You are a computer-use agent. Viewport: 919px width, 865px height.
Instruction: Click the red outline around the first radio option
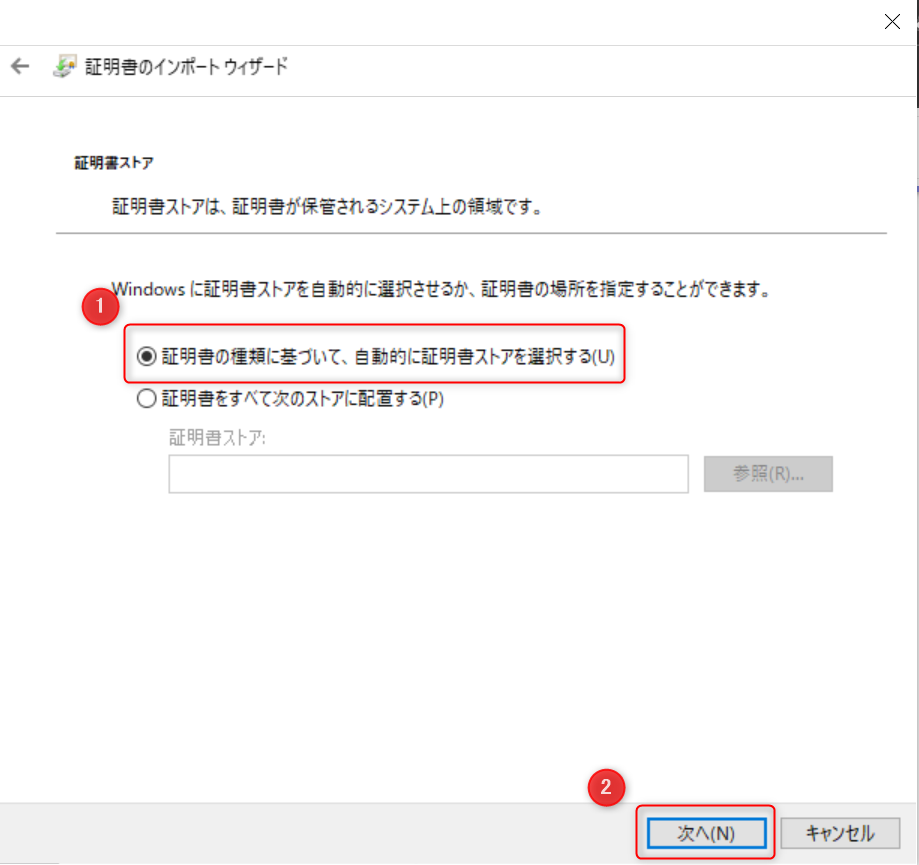[x=375, y=325]
